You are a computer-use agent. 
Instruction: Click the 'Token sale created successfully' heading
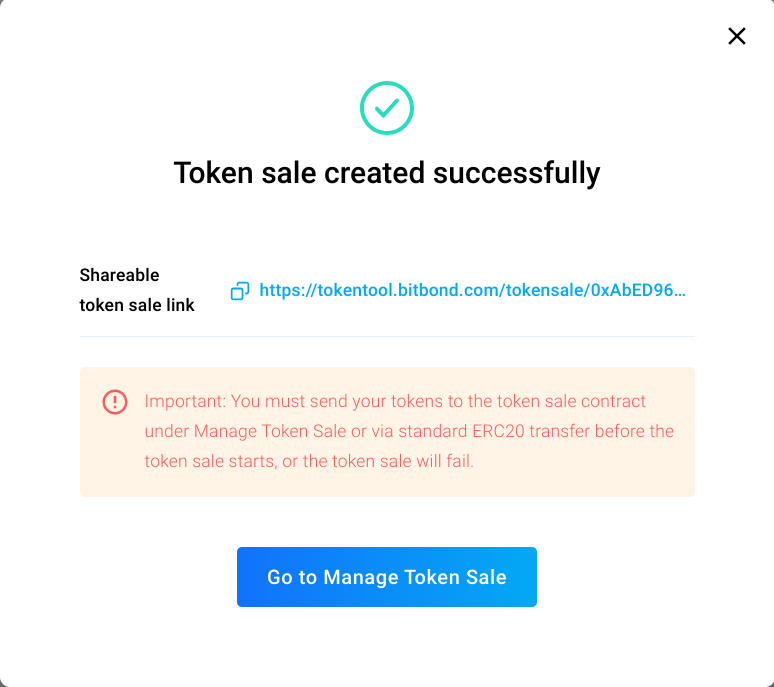pyautogui.click(x=387, y=173)
